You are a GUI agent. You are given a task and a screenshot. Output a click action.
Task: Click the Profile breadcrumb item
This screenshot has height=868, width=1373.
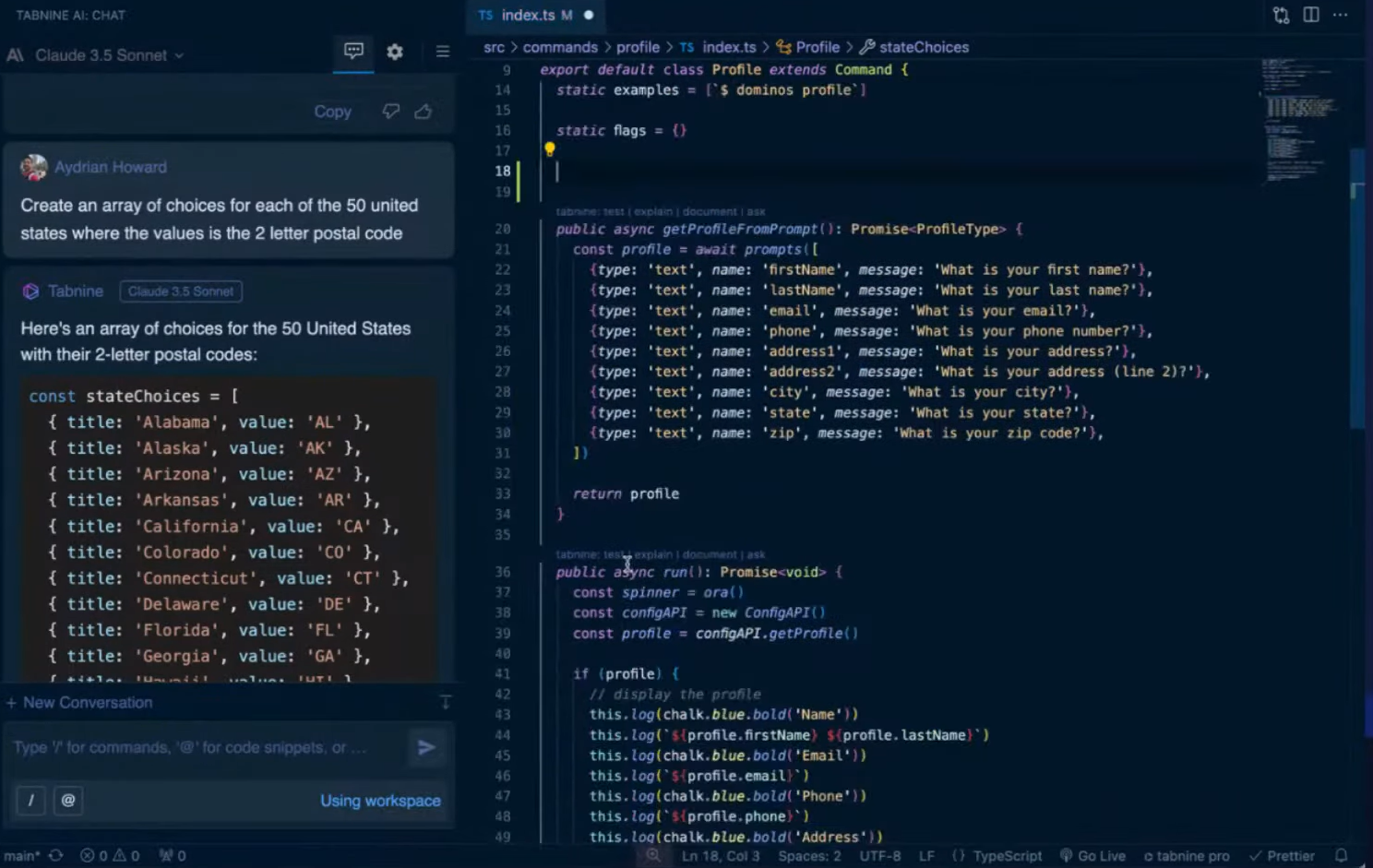click(817, 47)
